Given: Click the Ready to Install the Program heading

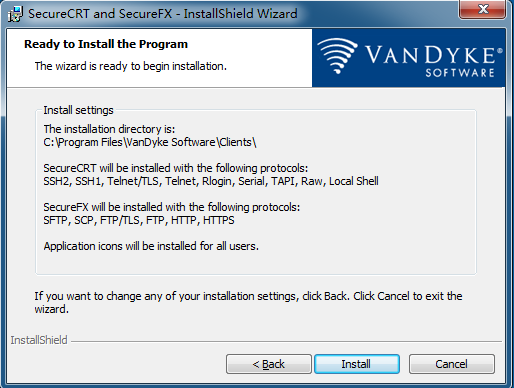Looking at the screenshot, I should pos(106,44).
